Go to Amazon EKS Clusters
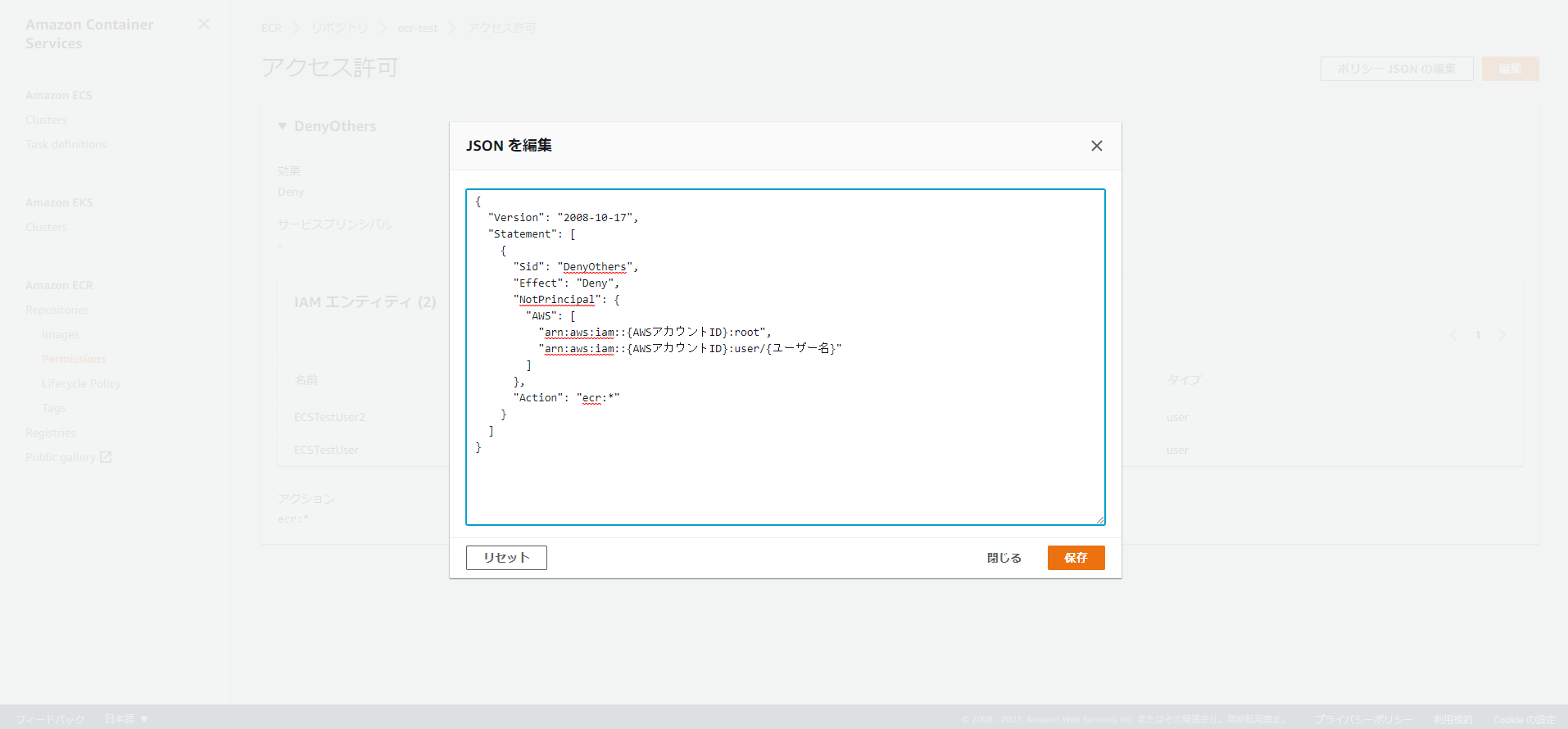 (x=46, y=227)
